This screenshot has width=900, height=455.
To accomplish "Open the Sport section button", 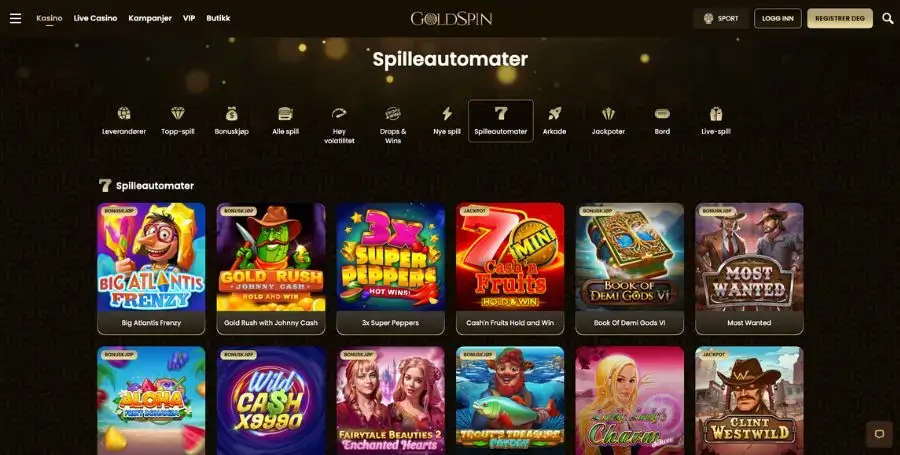I will (721, 18).
